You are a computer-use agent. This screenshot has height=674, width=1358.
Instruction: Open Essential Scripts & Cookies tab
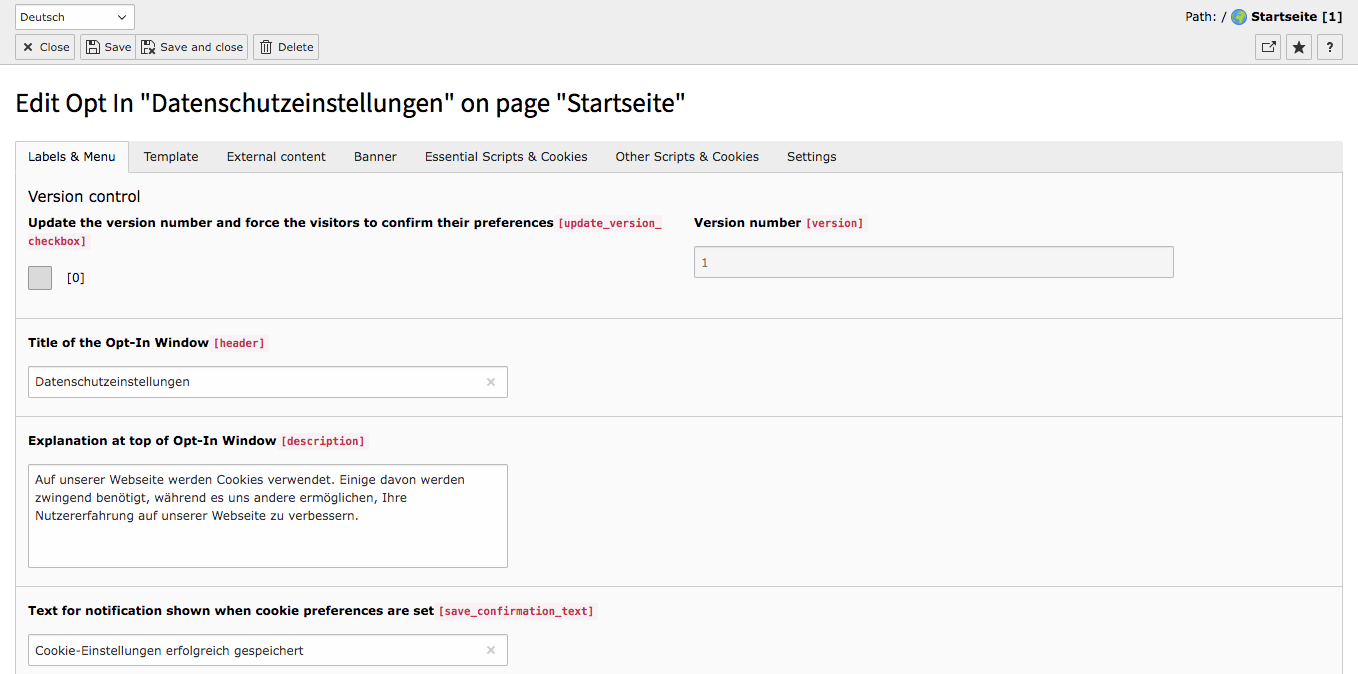point(506,157)
